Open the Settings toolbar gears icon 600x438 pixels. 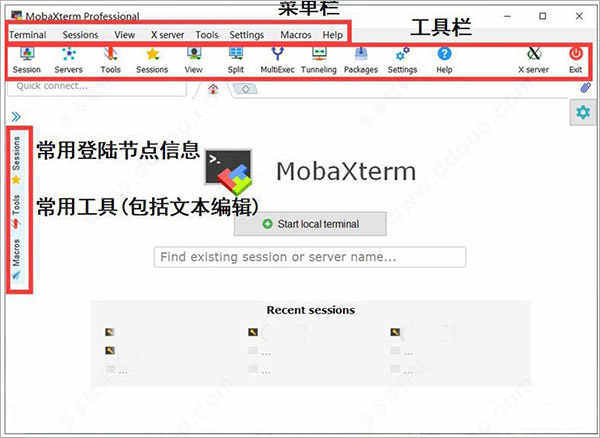(x=402, y=60)
